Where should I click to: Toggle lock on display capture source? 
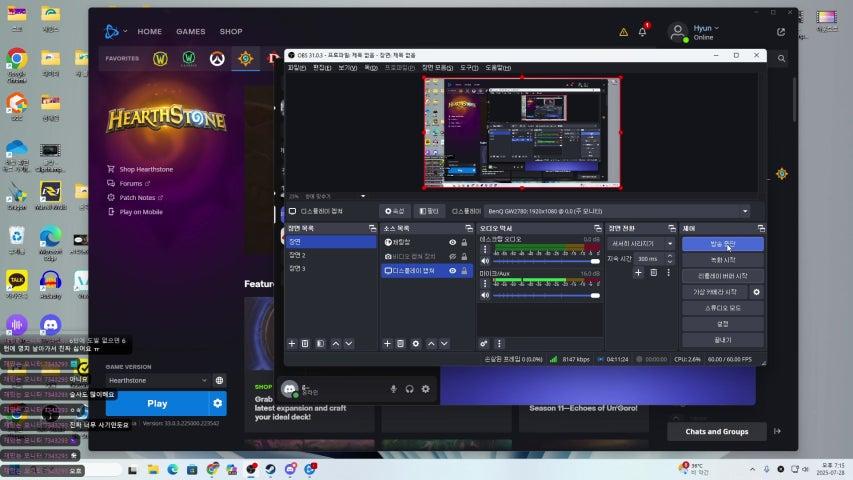coord(464,270)
